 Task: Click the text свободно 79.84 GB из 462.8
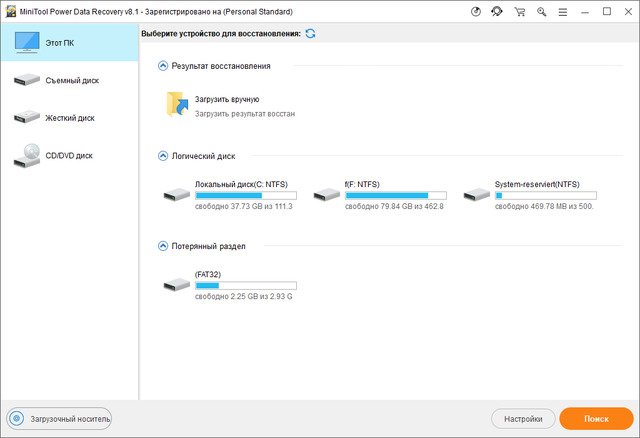point(394,207)
